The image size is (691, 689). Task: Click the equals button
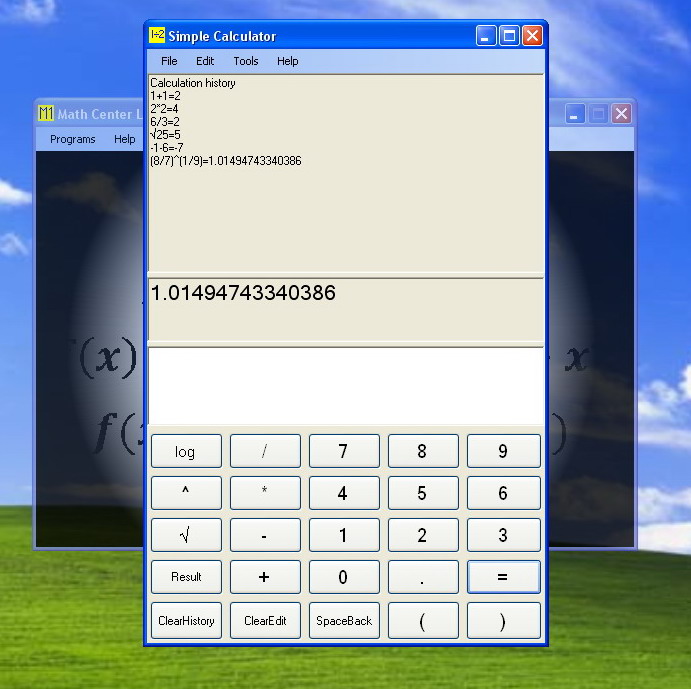(x=504, y=577)
